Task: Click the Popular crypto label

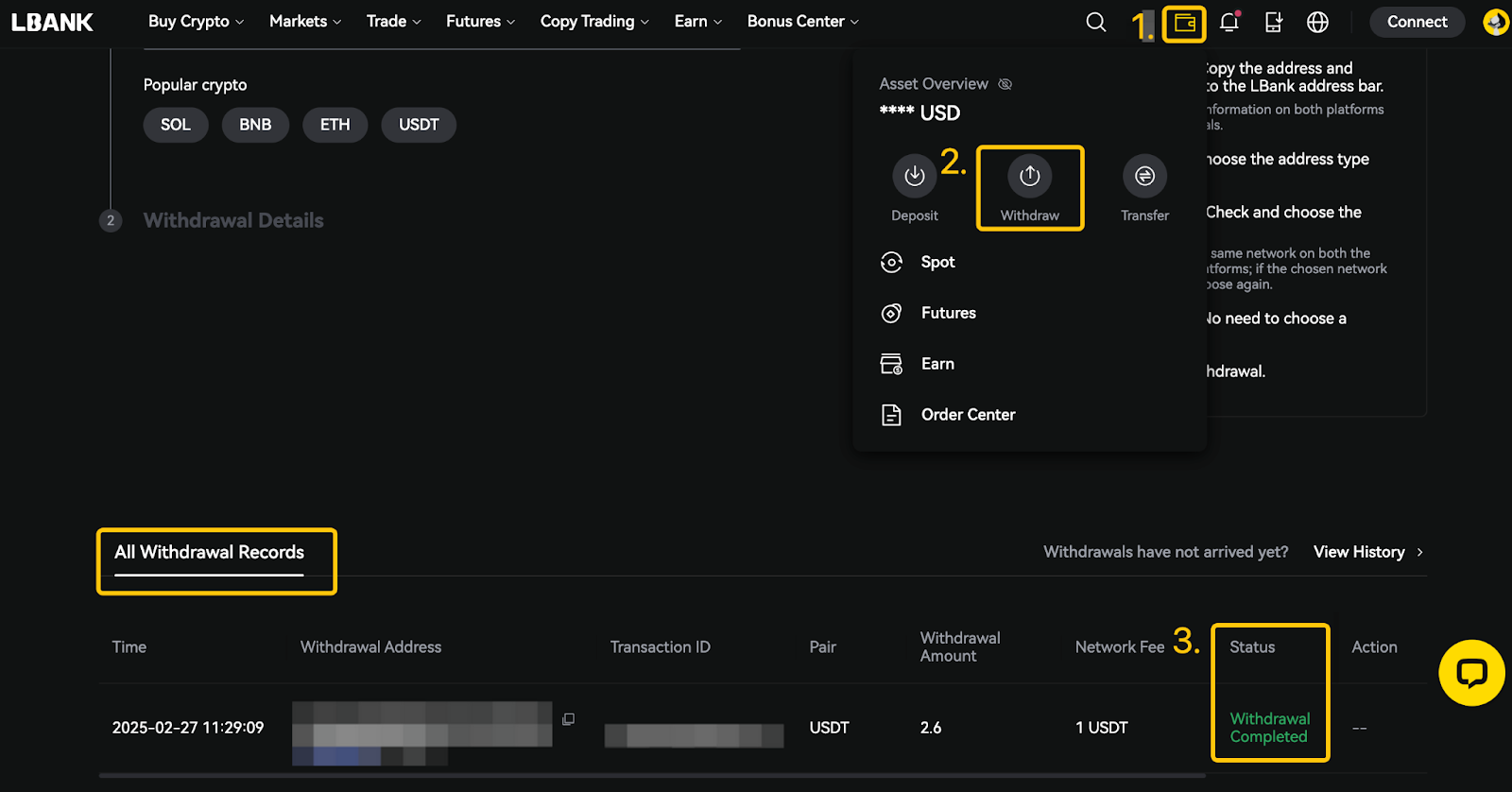Action: 195,85
